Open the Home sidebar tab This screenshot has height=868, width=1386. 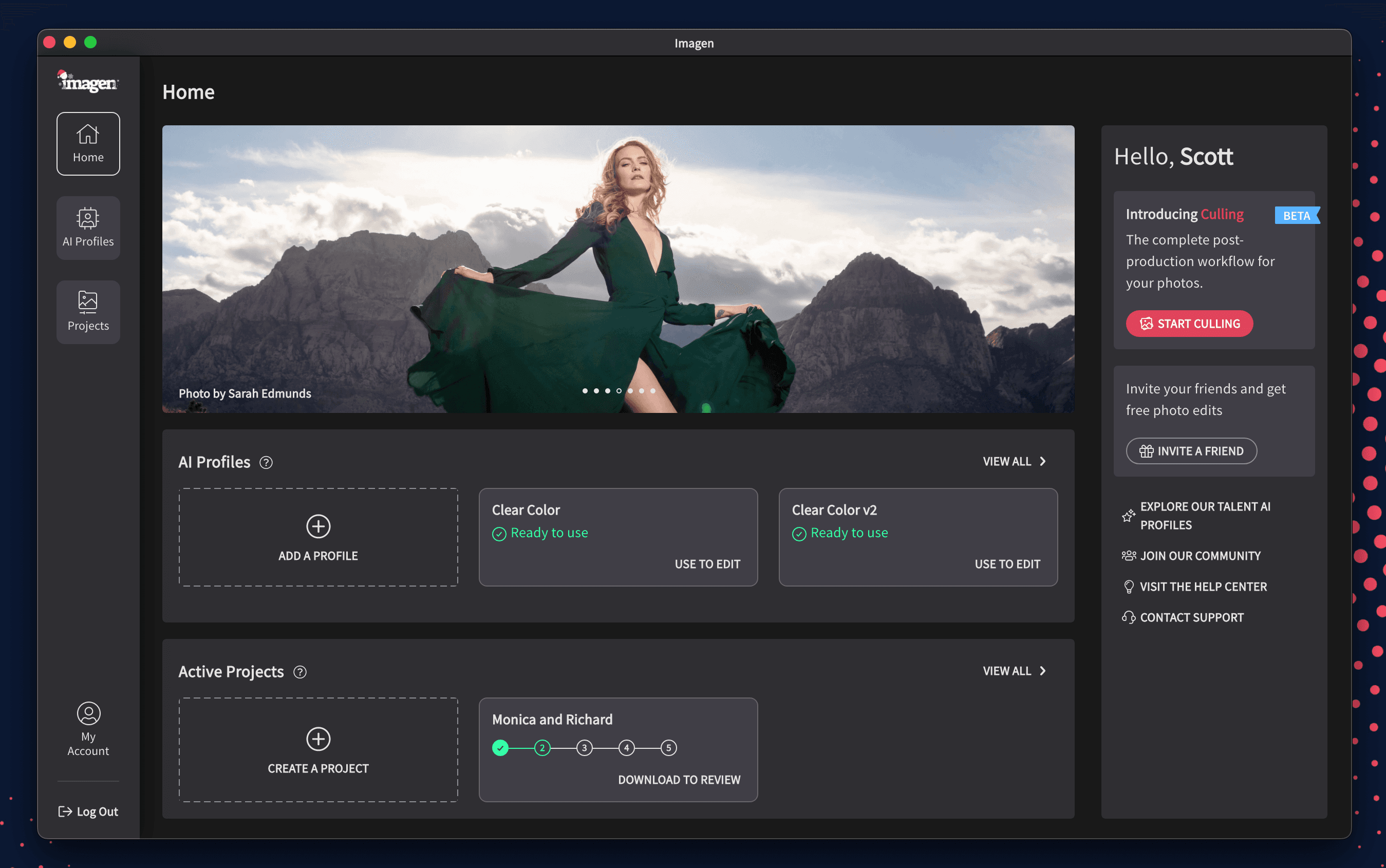pos(88,143)
